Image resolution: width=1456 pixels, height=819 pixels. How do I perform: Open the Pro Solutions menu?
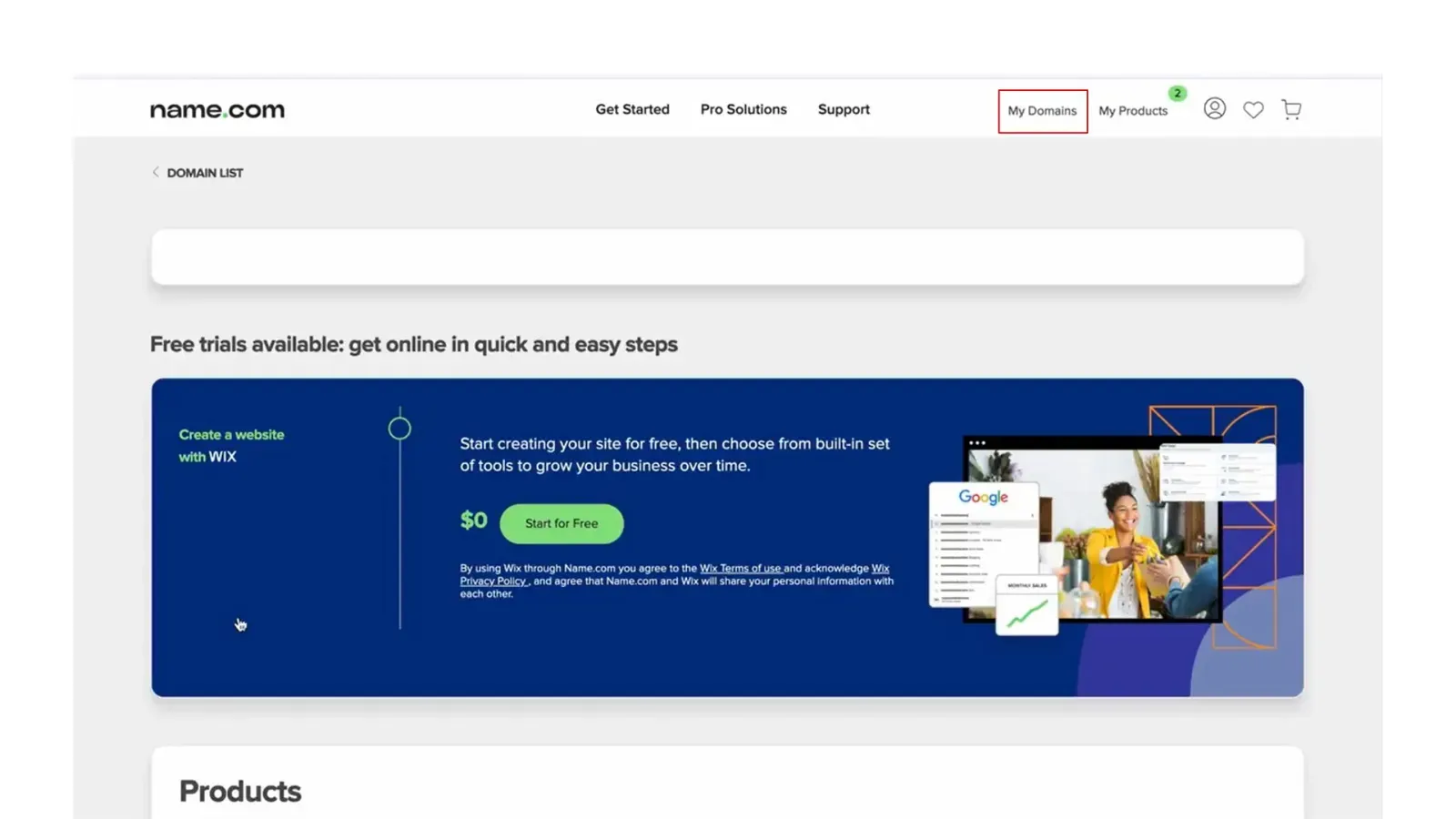(743, 109)
